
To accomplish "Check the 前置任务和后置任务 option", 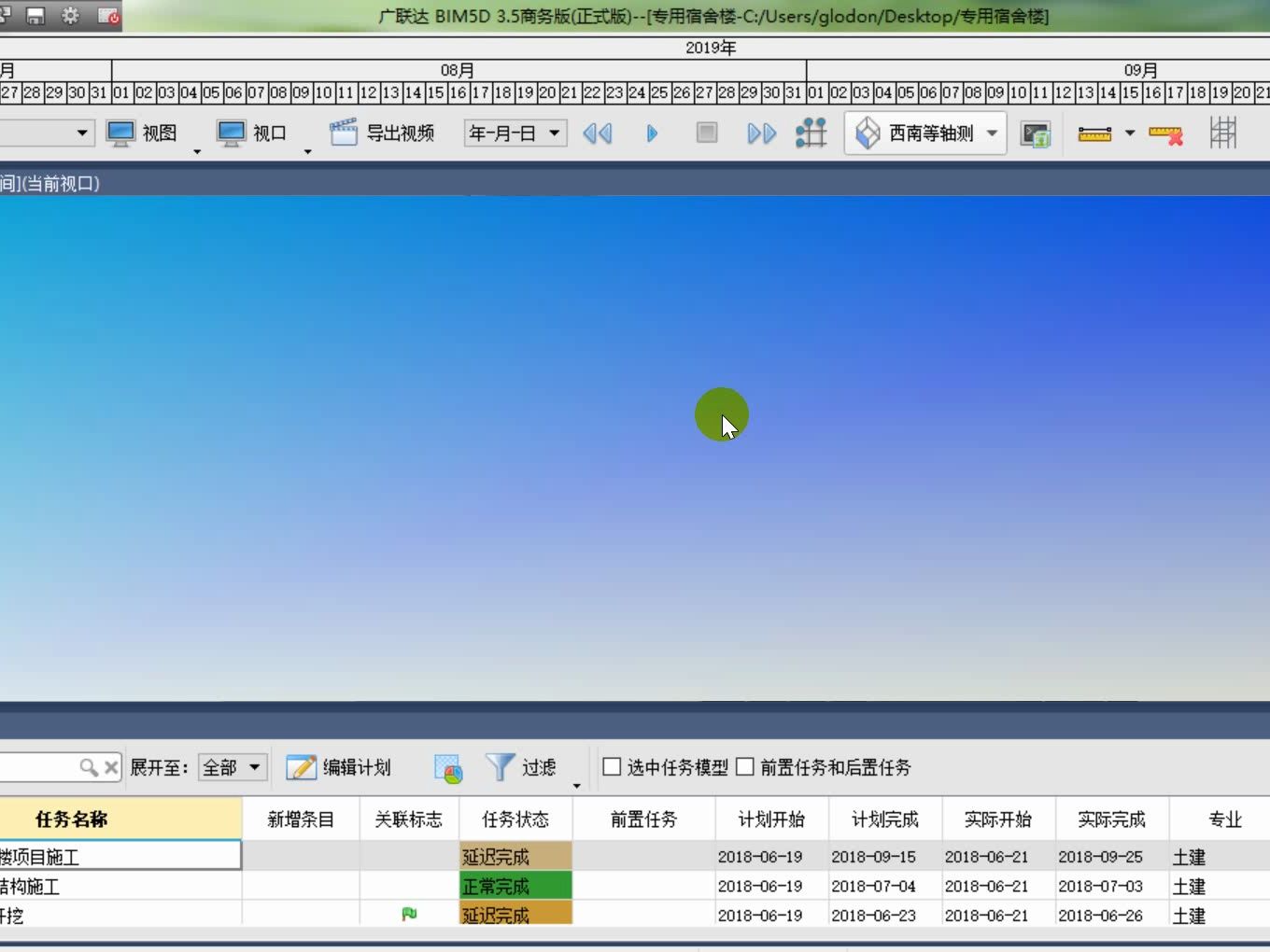I will pyautogui.click(x=744, y=766).
